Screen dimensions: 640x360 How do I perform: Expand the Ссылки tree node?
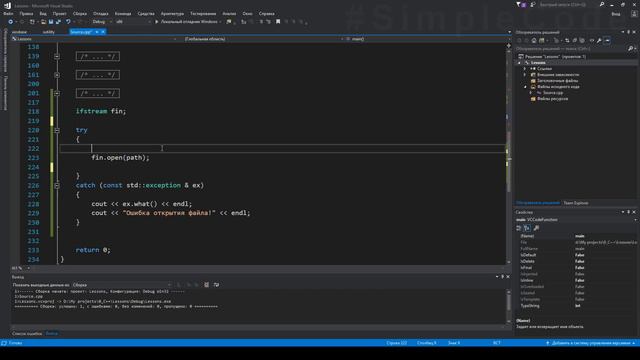click(525, 69)
